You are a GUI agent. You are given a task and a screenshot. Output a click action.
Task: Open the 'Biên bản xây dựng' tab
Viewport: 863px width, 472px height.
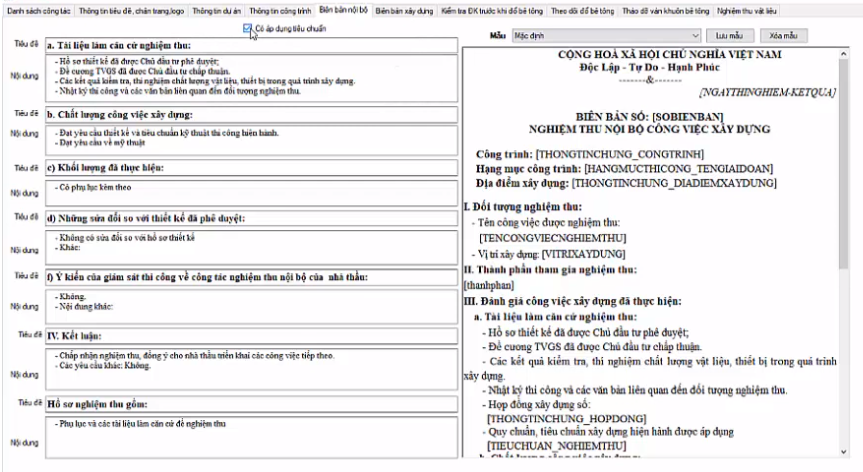click(405, 11)
